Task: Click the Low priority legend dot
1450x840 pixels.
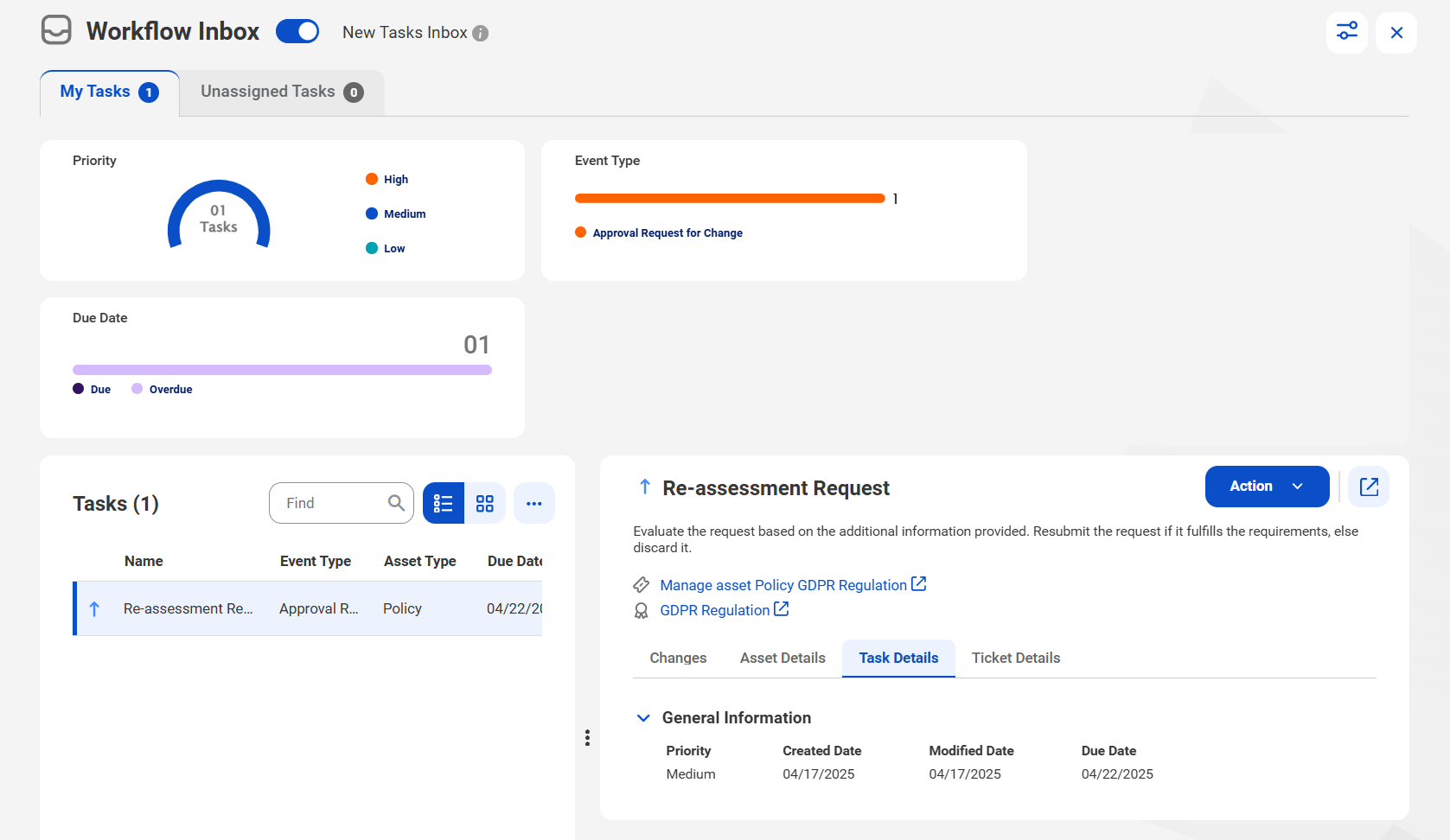Action: 372,248
